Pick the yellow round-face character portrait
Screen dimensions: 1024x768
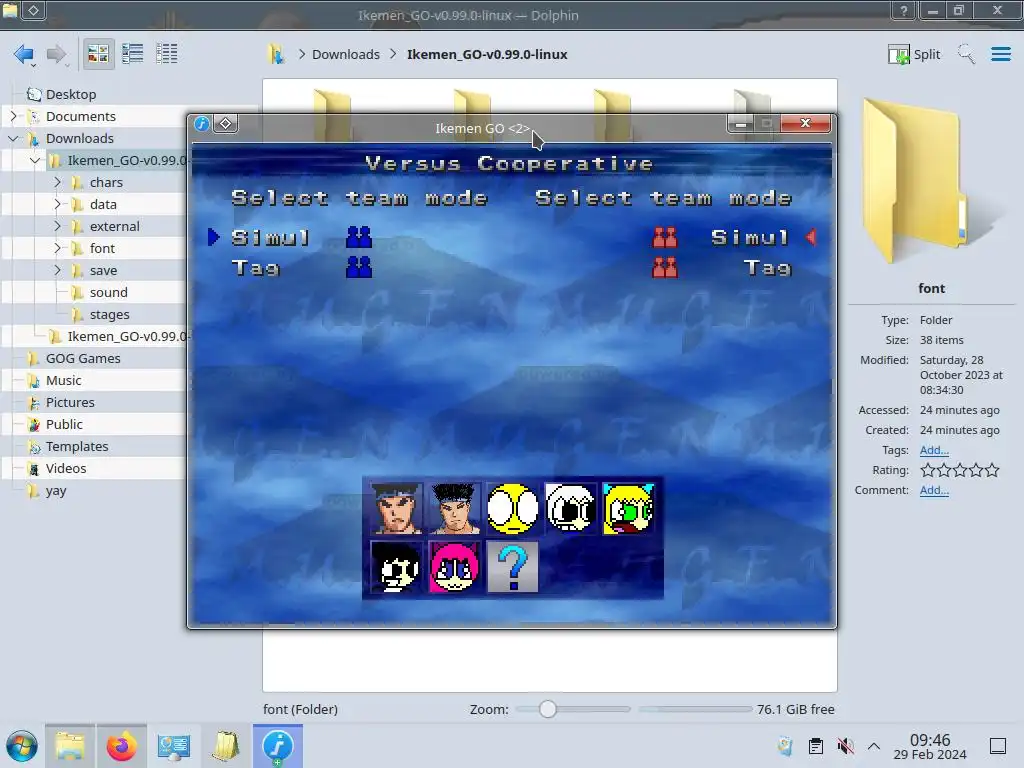tap(513, 509)
